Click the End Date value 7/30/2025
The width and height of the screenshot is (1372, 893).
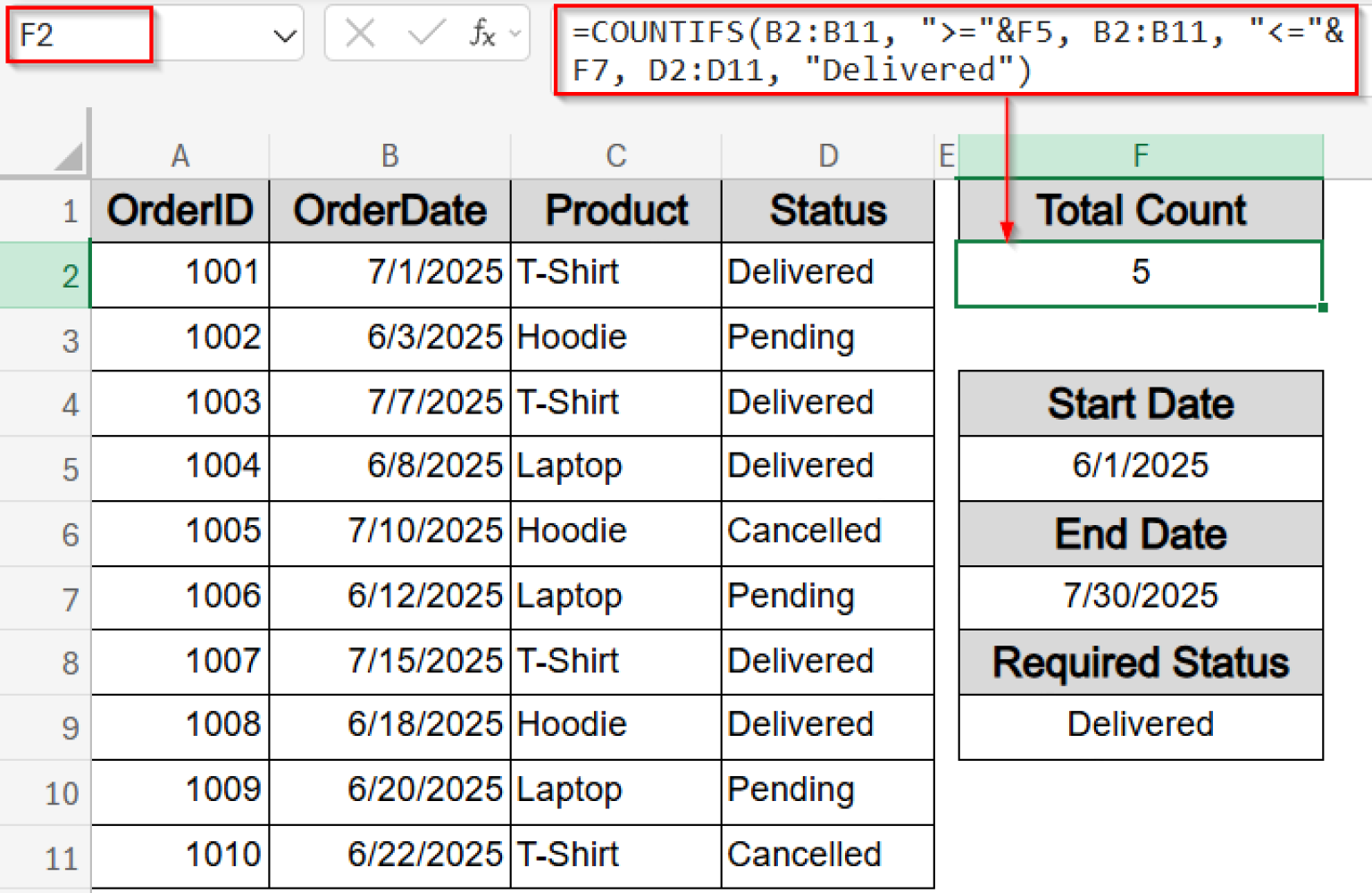coord(1140,597)
